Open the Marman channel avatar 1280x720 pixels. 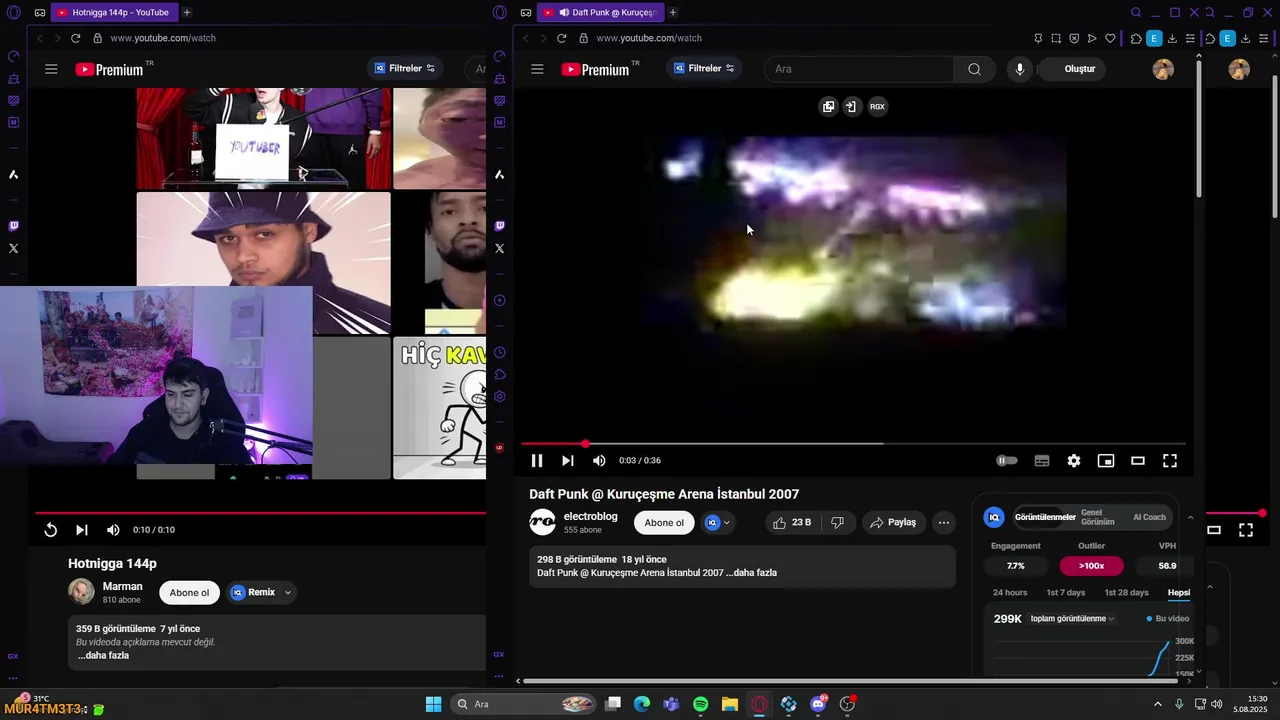(x=81, y=592)
